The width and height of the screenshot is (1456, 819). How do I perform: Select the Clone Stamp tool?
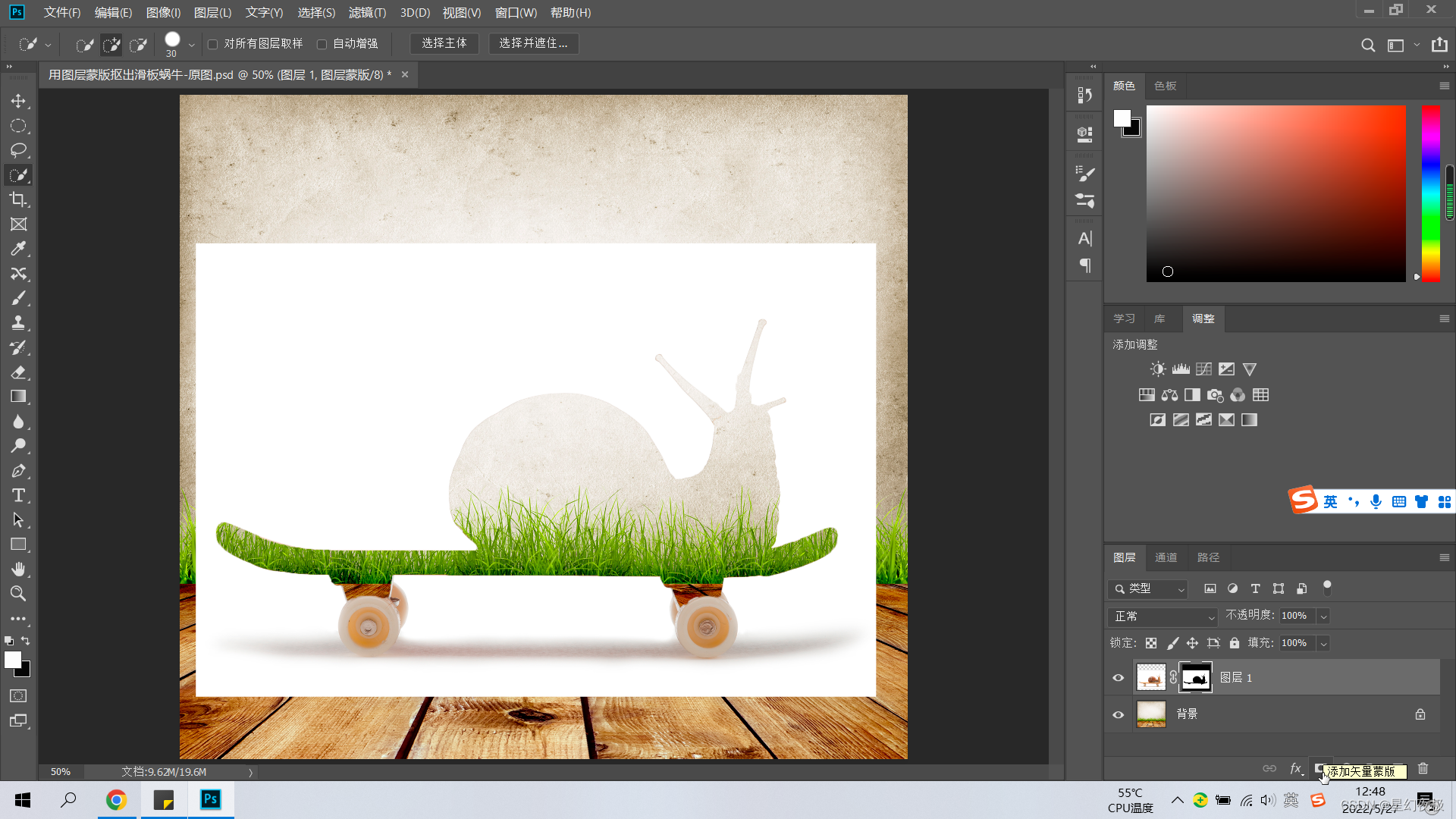click(18, 322)
